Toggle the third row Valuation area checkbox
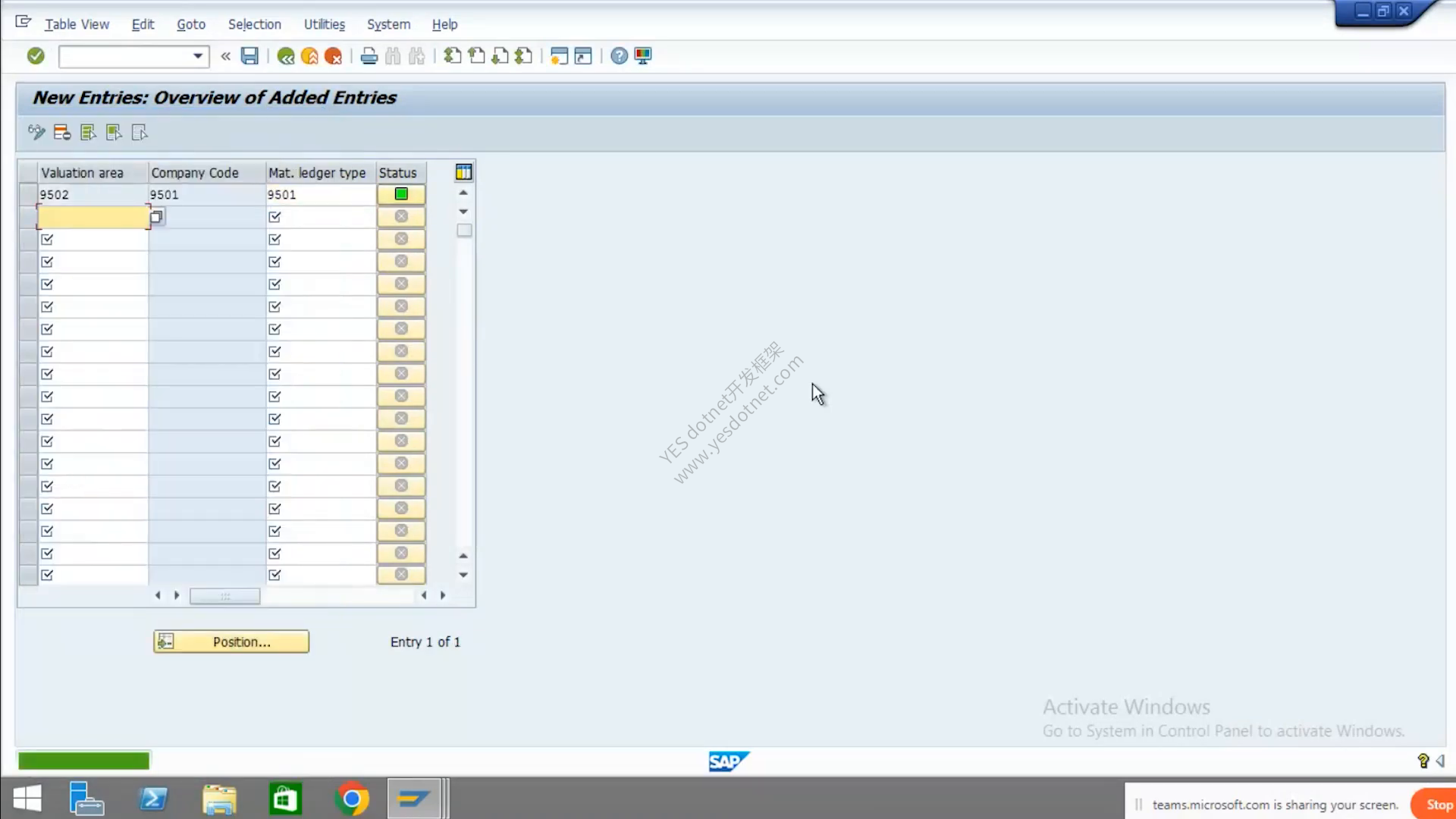 tap(47, 240)
